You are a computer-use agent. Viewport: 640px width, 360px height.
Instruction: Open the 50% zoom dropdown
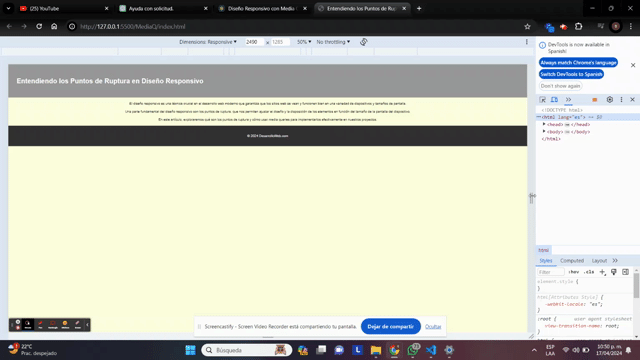coord(304,42)
